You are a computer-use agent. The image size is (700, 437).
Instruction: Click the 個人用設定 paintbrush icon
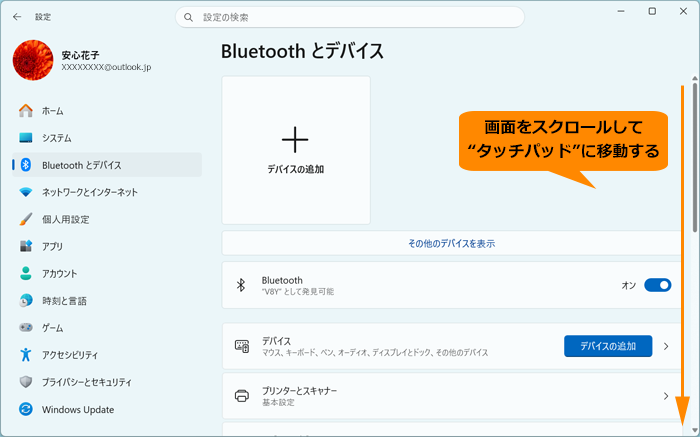(x=25, y=219)
